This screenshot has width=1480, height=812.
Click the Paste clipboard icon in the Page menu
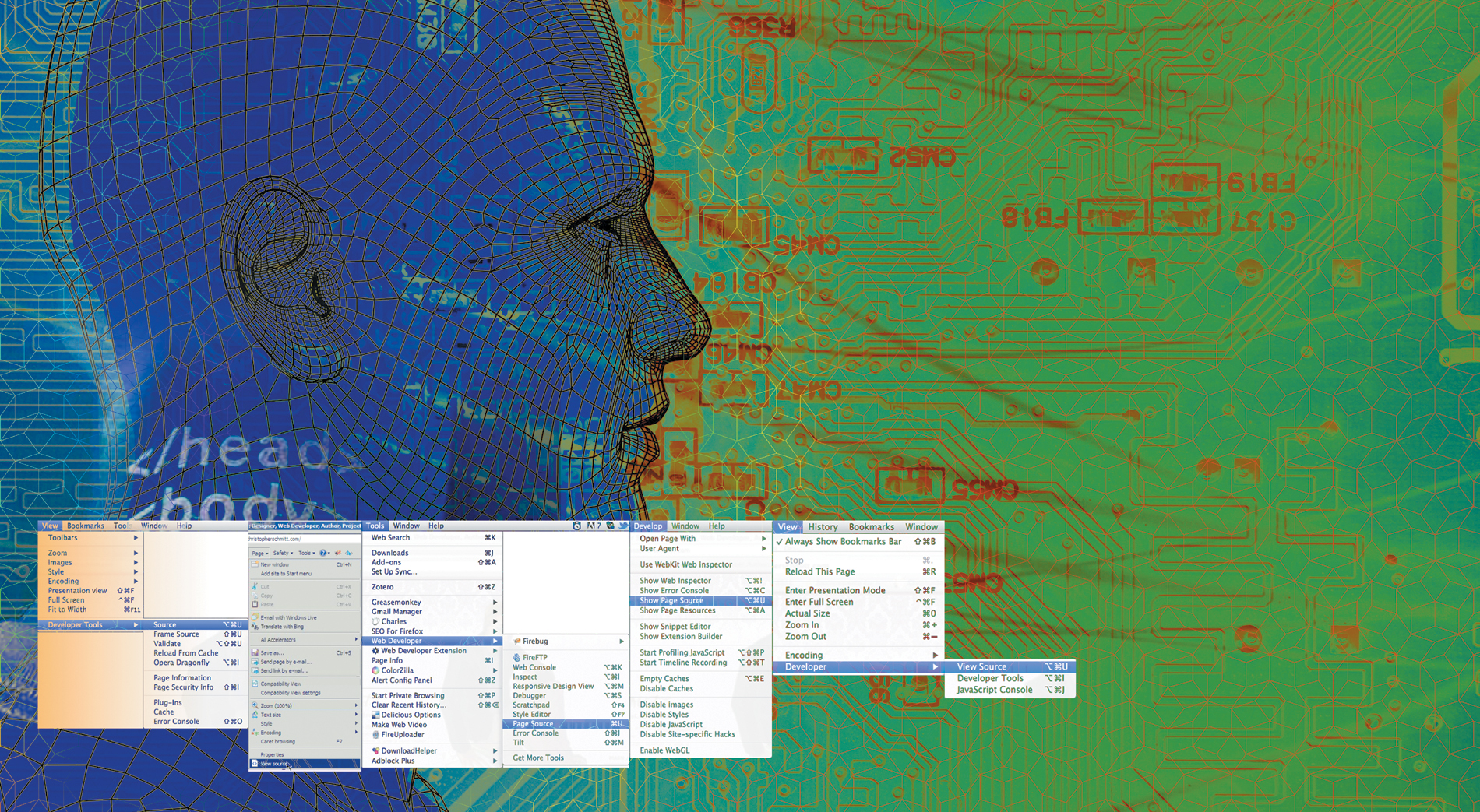pos(255,604)
